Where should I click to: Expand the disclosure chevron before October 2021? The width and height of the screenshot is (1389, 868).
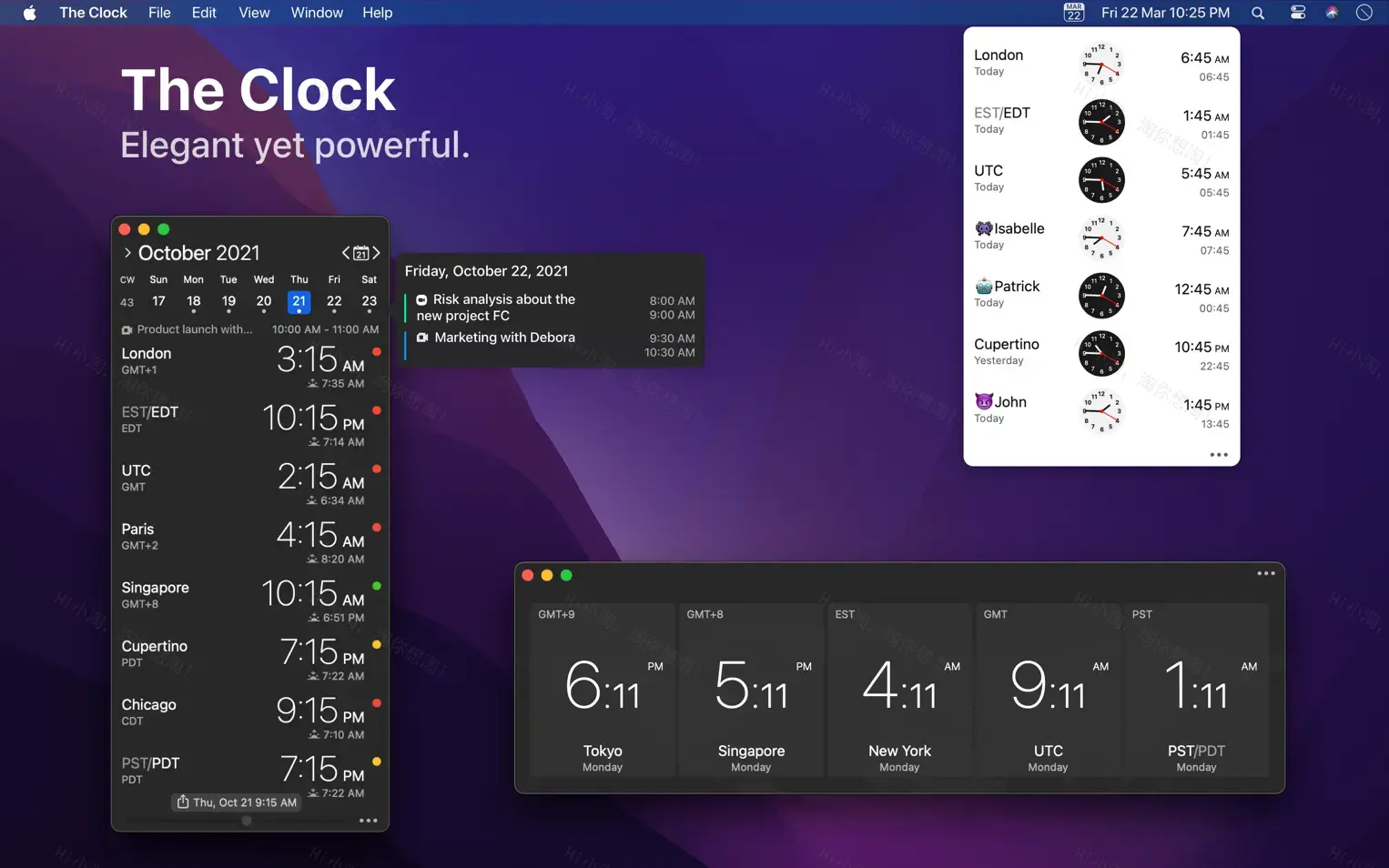(x=128, y=252)
